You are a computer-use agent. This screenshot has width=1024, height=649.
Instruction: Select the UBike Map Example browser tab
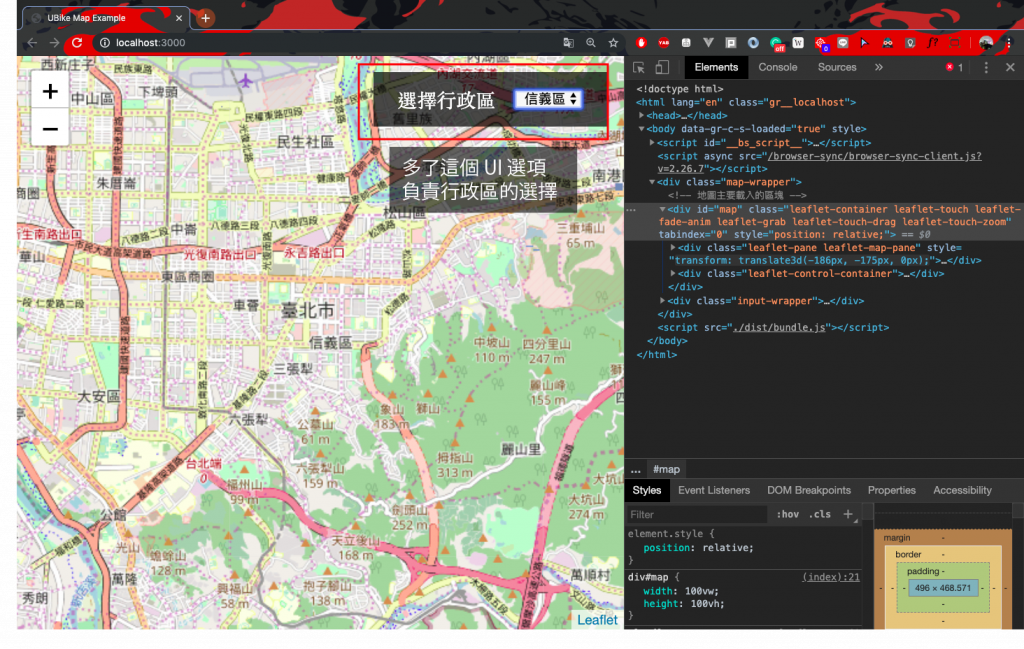[x=106, y=18]
